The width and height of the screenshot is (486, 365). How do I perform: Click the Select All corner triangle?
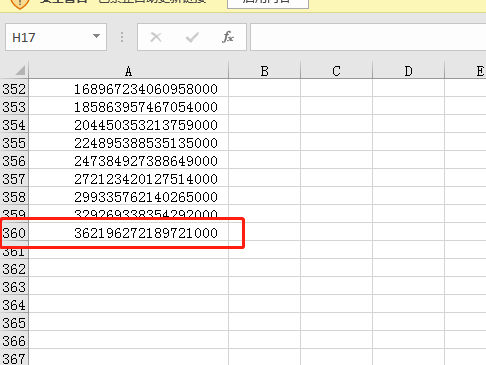click(20, 70)
